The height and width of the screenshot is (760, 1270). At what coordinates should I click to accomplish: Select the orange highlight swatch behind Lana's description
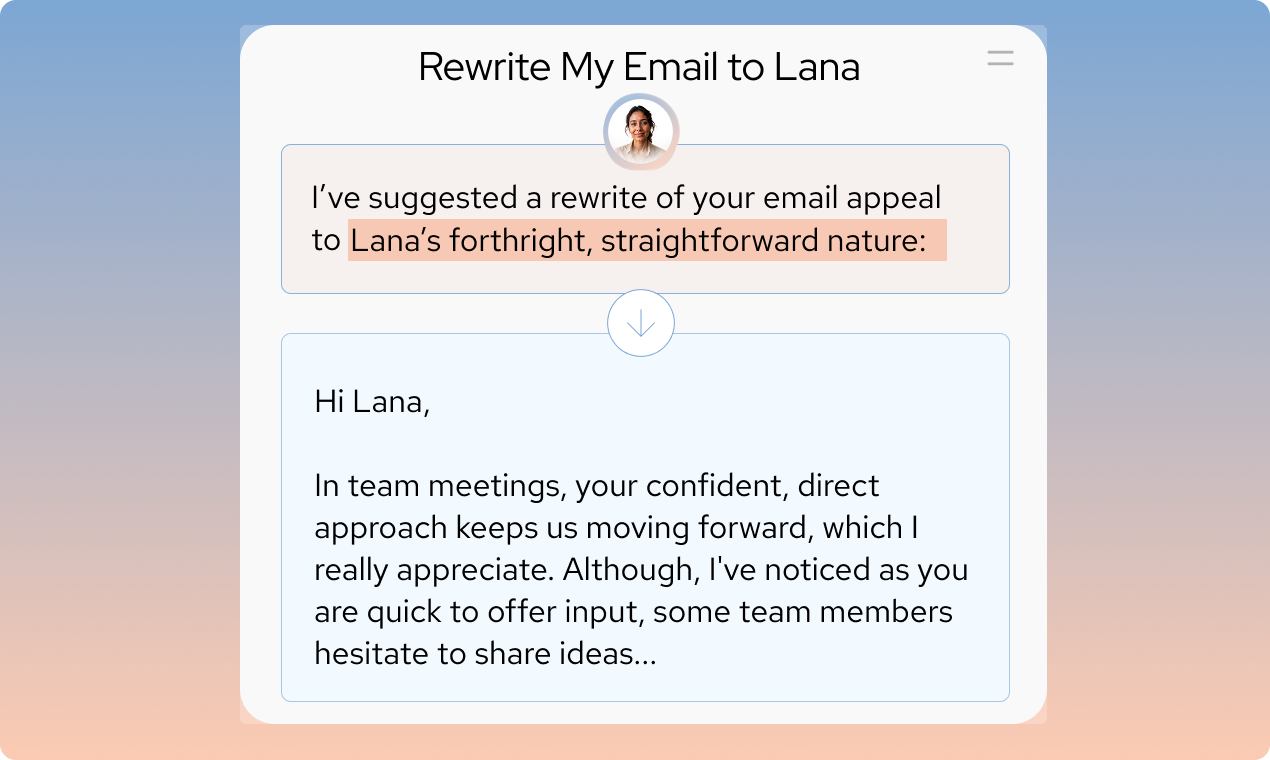point(645,240)
